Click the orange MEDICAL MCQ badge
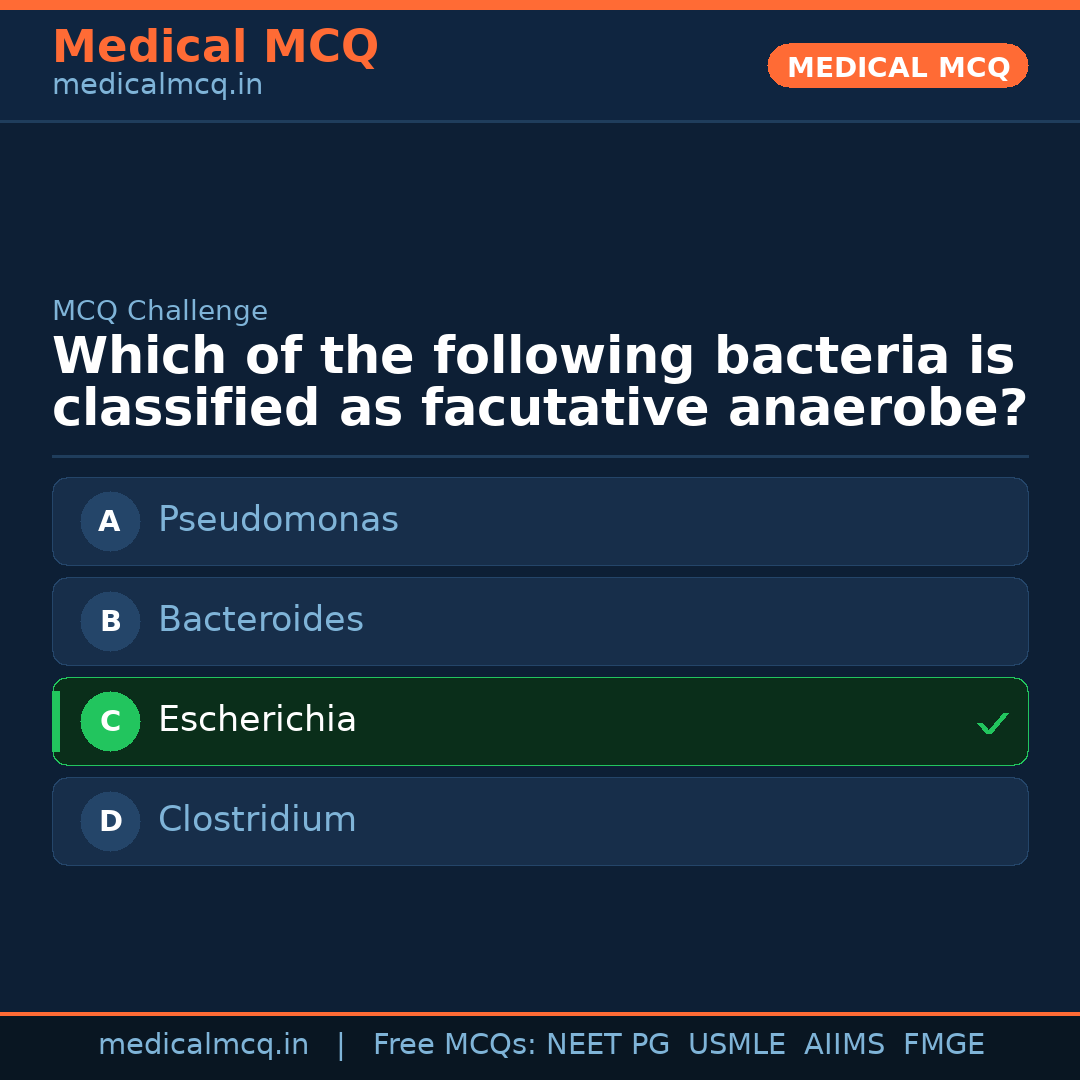This screenshot has height=1080, width=1080. coord(898,67)
